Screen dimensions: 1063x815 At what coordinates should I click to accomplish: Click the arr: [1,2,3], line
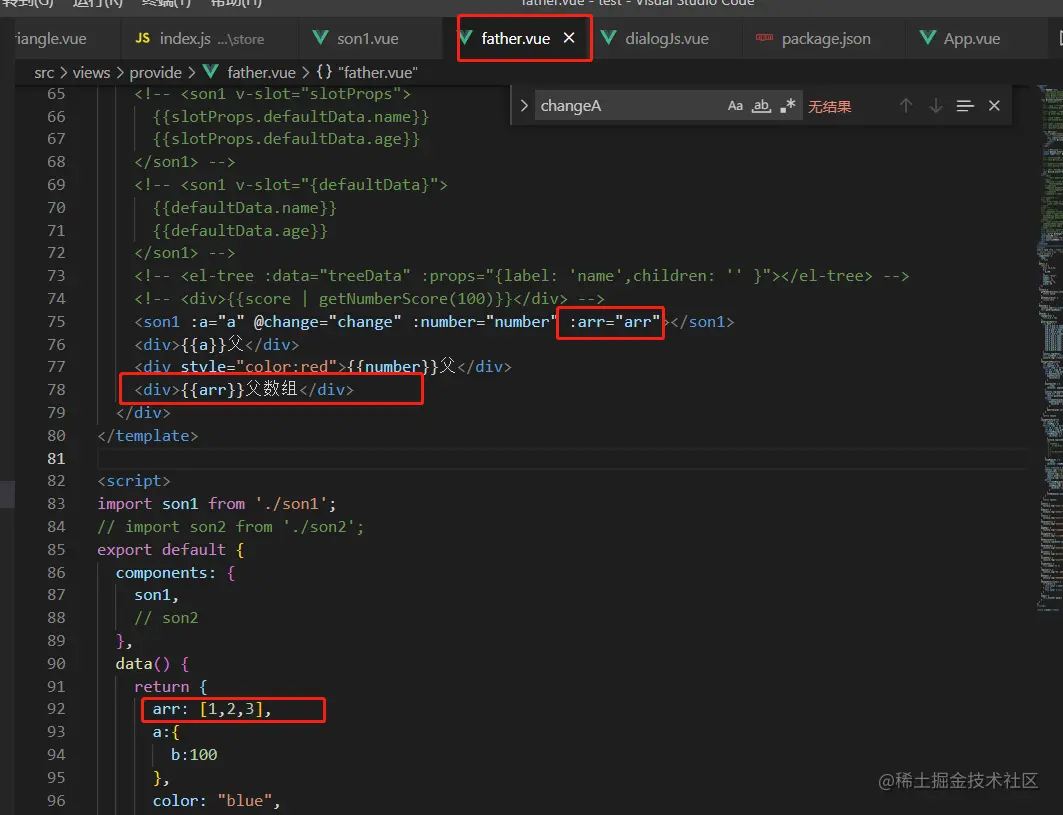click(212, 709)
